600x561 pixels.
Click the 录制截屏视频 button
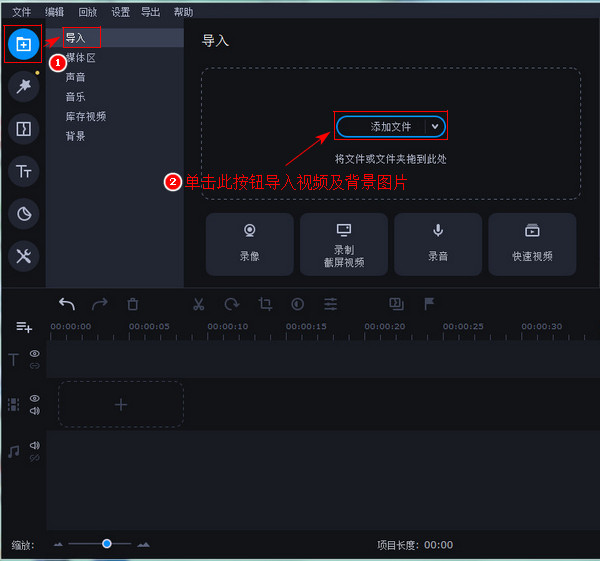click(344, 244)
